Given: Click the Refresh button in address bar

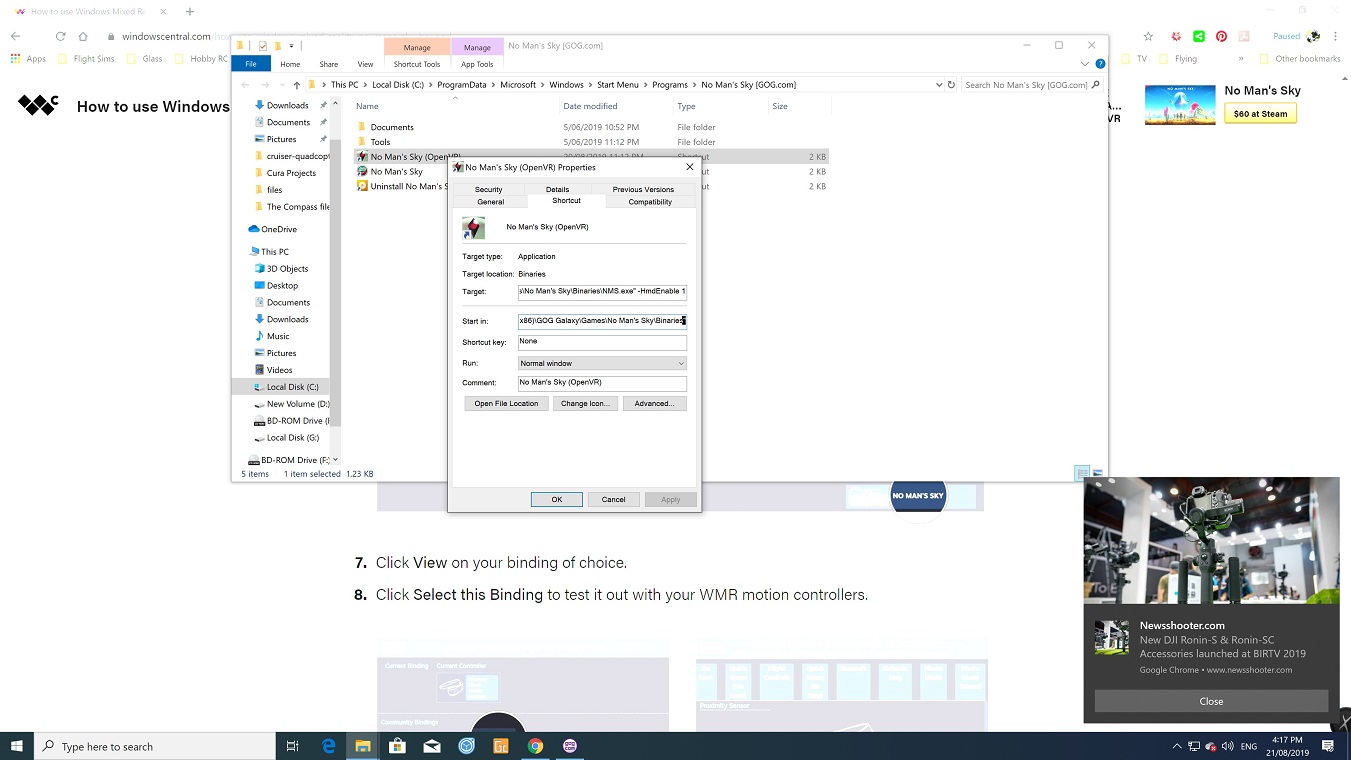Looking at the screenshot, I should tap(951, 85).
